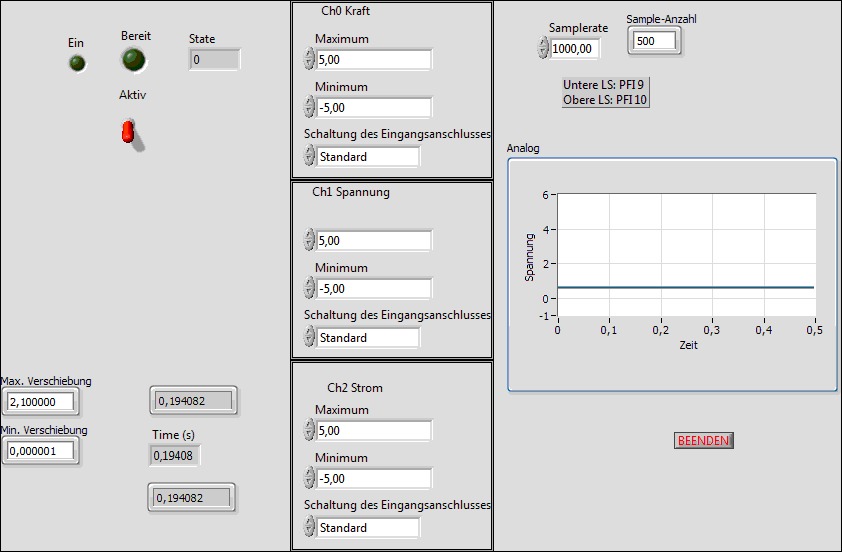The height and width of the screenshot is (552, 842).
Task: Click the upper 0,194082 indicator
Action: coord(193,401)
